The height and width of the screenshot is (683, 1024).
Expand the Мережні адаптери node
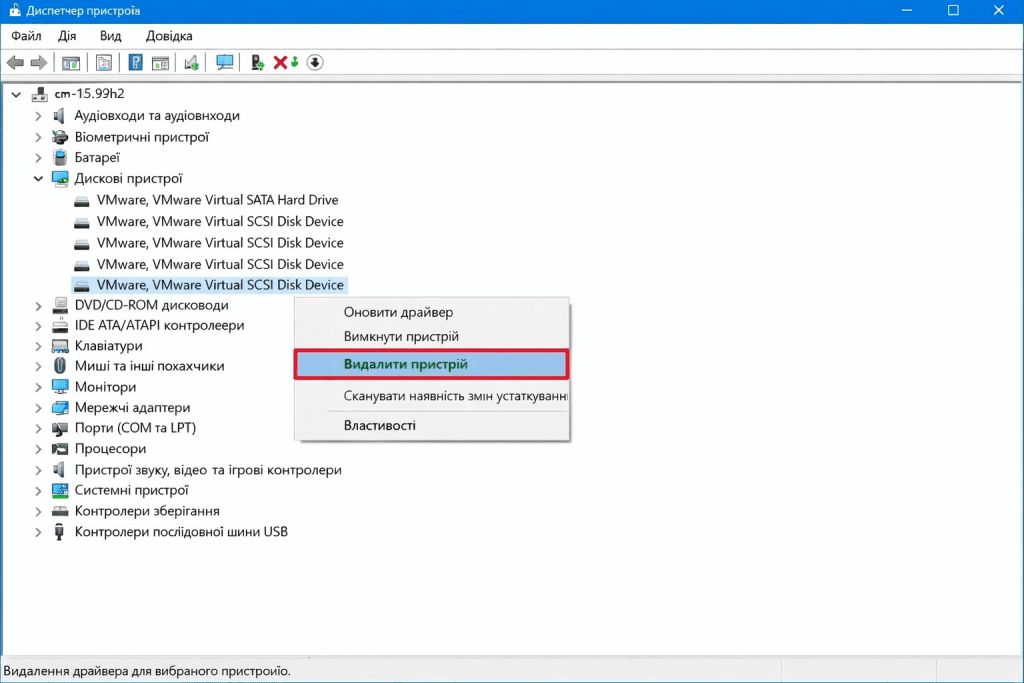click(39, 408)
